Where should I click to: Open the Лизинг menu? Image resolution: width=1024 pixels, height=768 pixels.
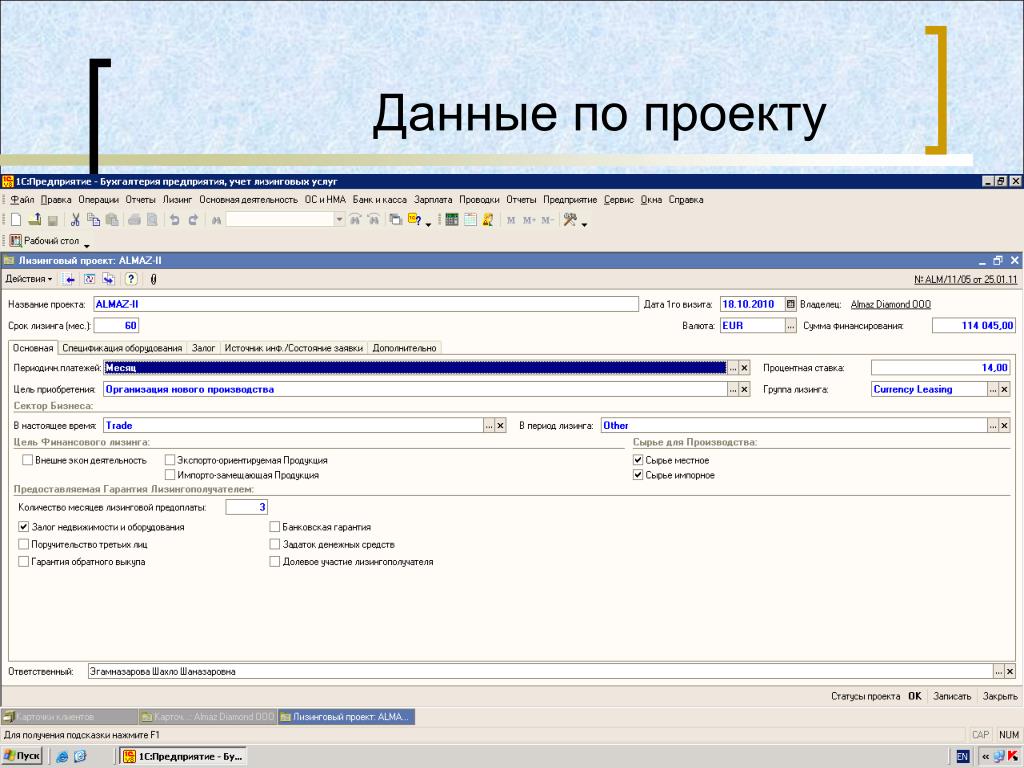pyautogui.click(x=177, y=200)
